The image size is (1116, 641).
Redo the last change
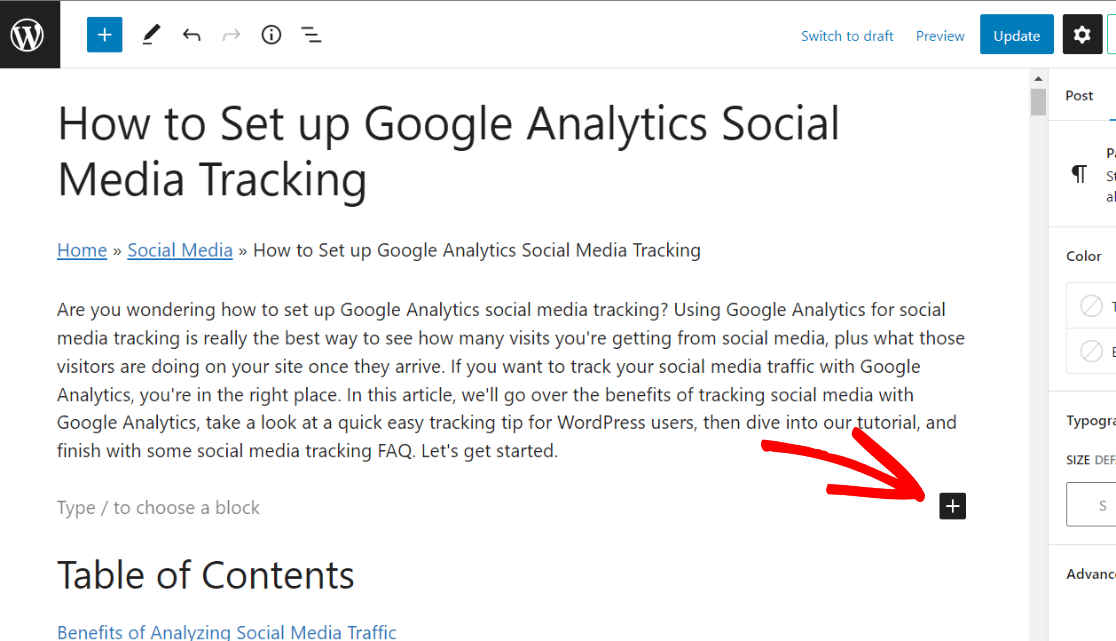click(x=231, y=34)
